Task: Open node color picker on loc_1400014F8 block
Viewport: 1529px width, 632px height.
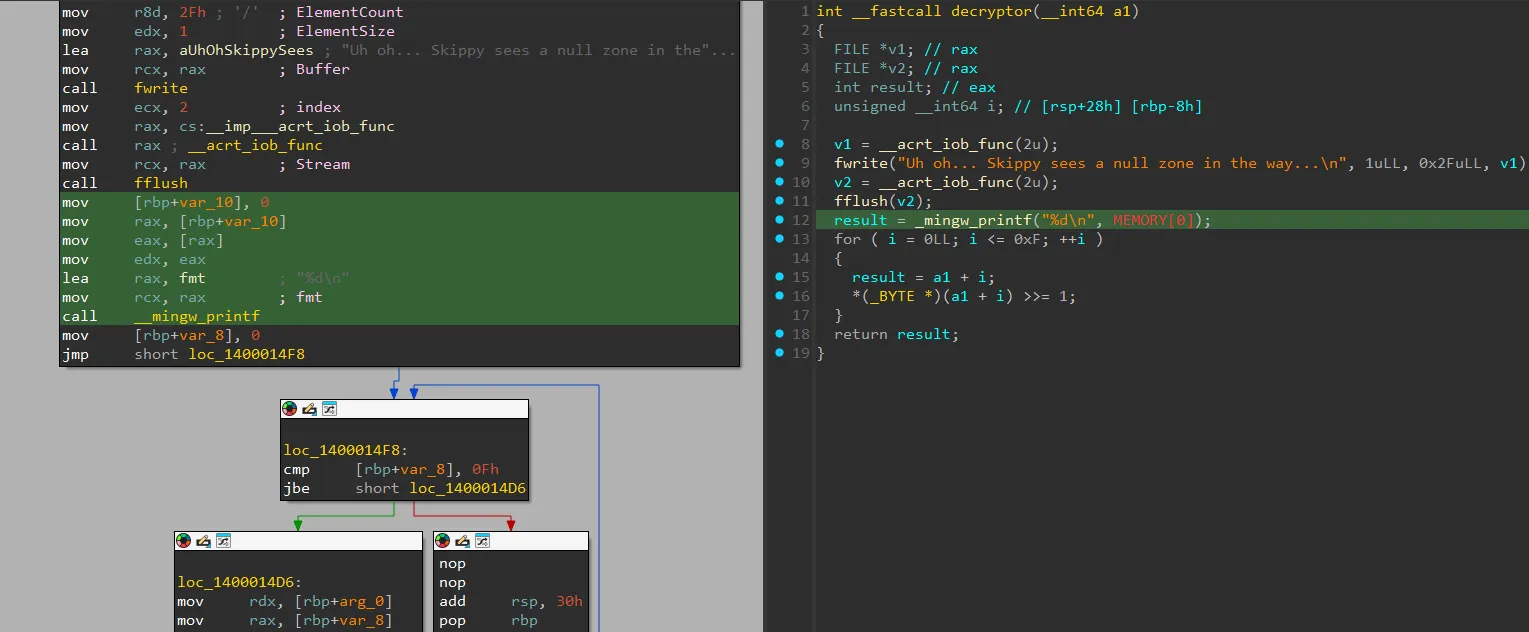Action: click(290, 409)
